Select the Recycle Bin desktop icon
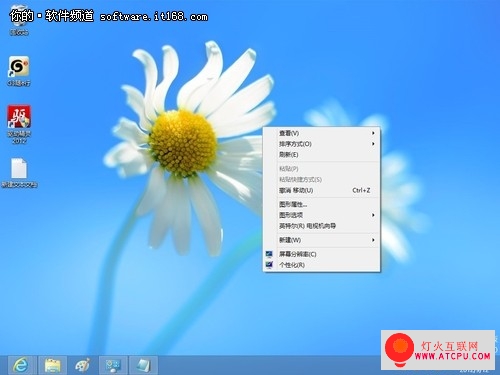This screenshot has height=375, width=500. (19, 20)
